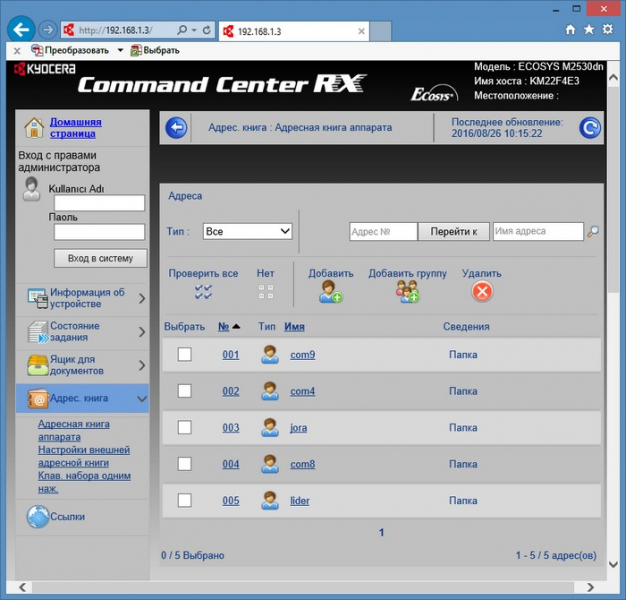Click the blue back arrow in page header
This screenshot has width=626, height=600.
[x=176, y=127]
